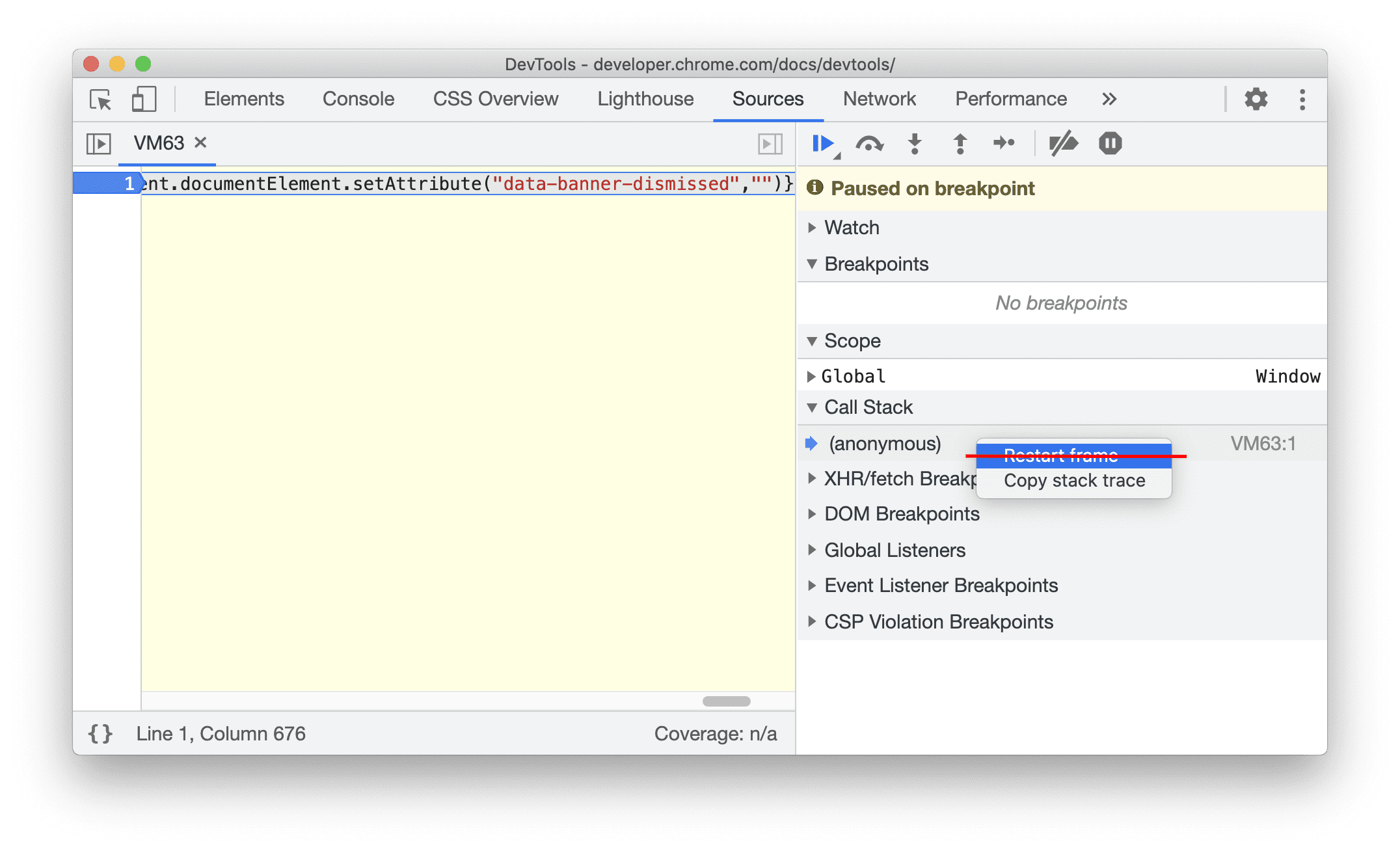Expand the Global scope item
The height and width of the screenshot is (851, 1400).
pos(819,377)
